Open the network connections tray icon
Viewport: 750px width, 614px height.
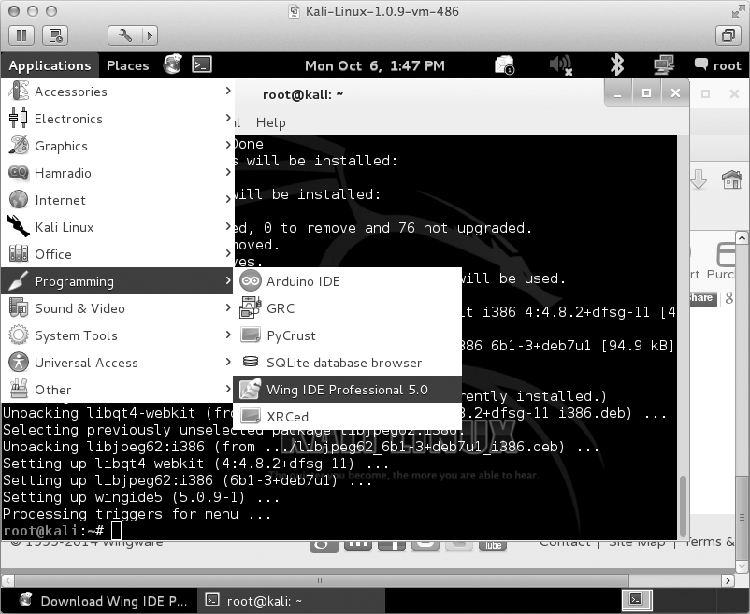[x=662, y=65]
